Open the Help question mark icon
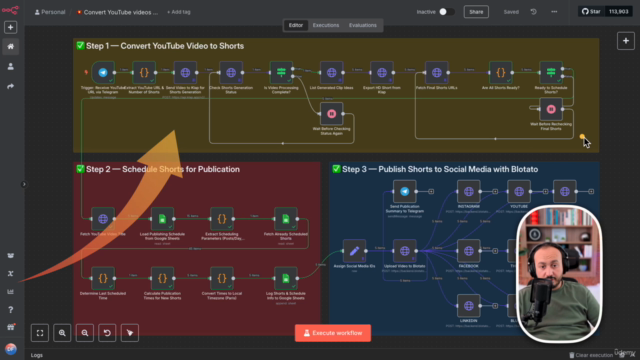This screenshot has width=640, height=360. point(11,310)
